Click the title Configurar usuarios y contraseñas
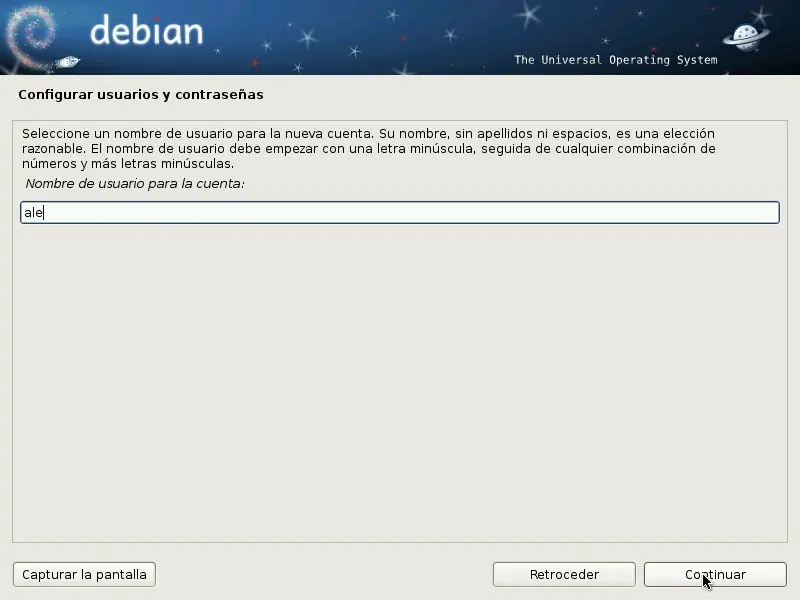 click(139, 94)
